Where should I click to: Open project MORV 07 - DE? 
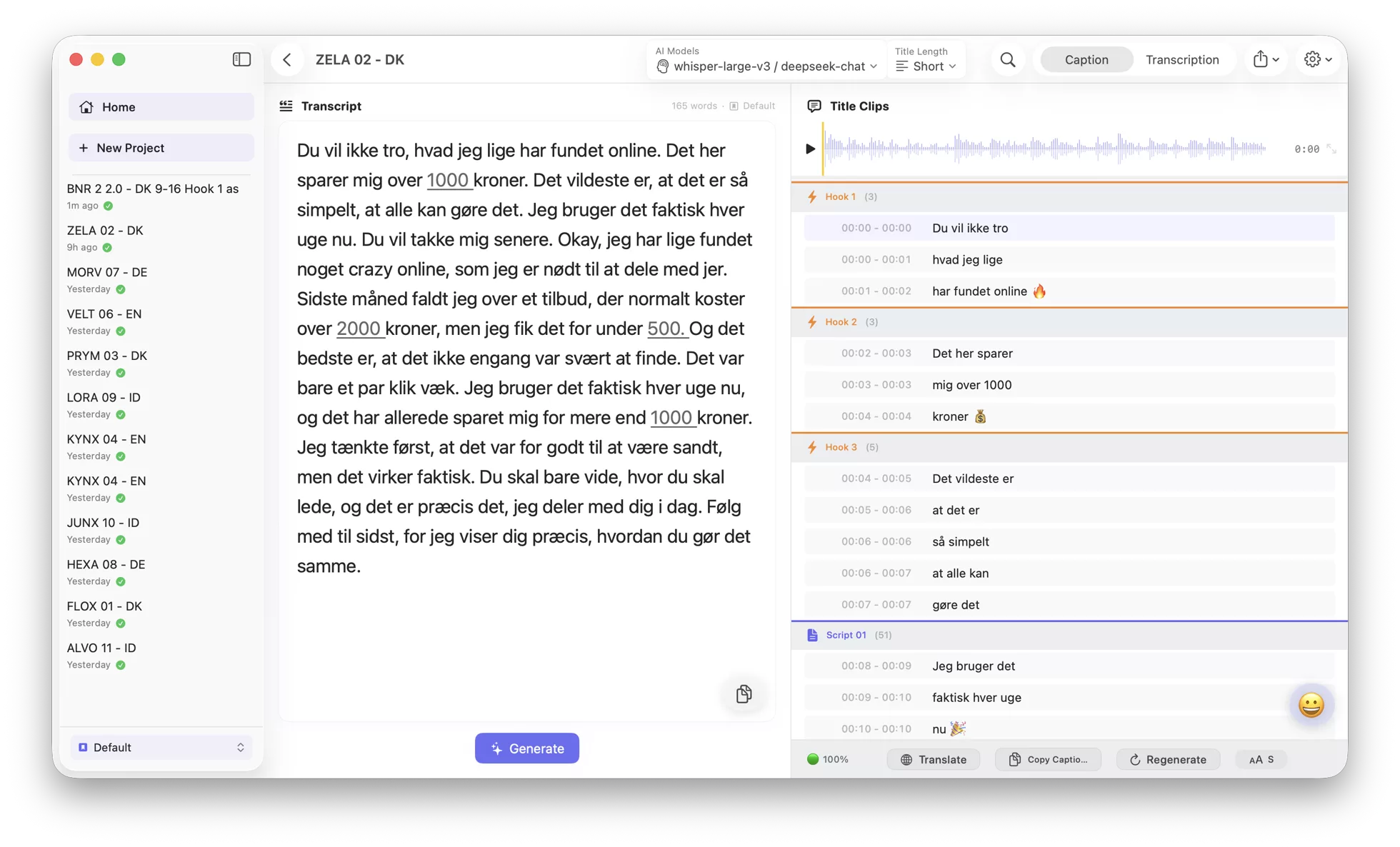[x=161, y=280]
